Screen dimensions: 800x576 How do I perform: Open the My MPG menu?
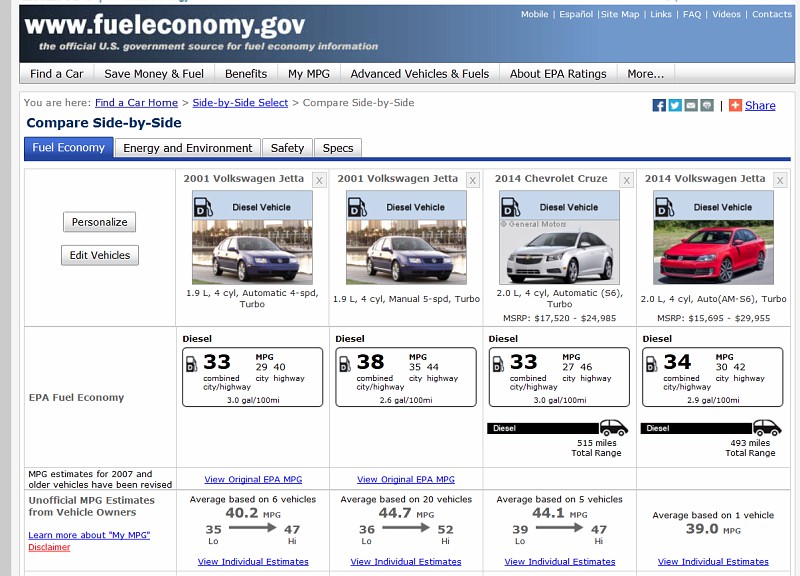tap(309, 73)
